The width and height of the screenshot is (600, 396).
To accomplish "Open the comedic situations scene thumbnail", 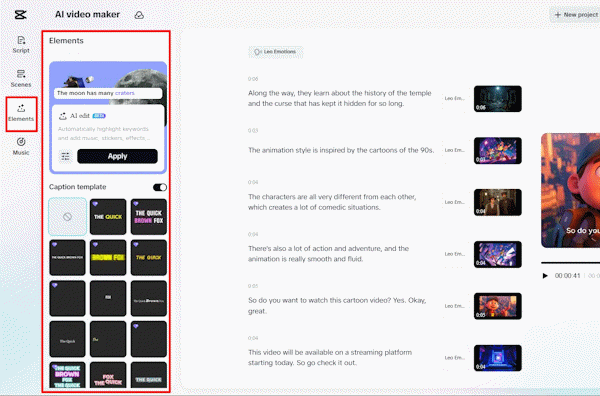I will click(x=497, y=202).
